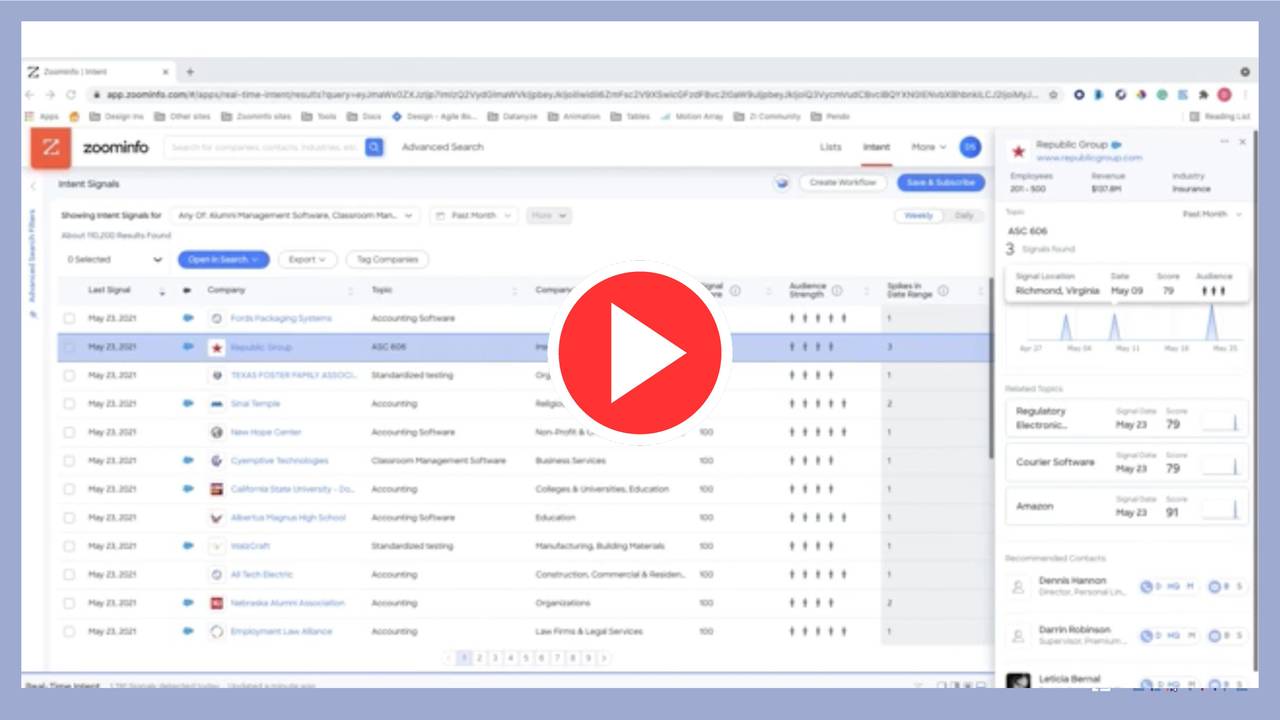Click the ZoomInfo orange logo icon
1280x720 pixels.
51,147
